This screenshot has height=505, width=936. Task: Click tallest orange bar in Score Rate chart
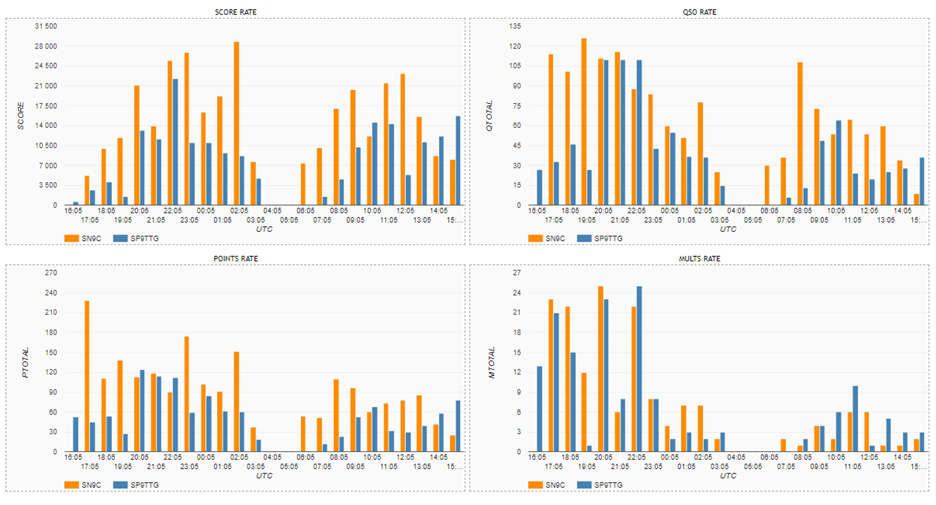tap(237, 125)
